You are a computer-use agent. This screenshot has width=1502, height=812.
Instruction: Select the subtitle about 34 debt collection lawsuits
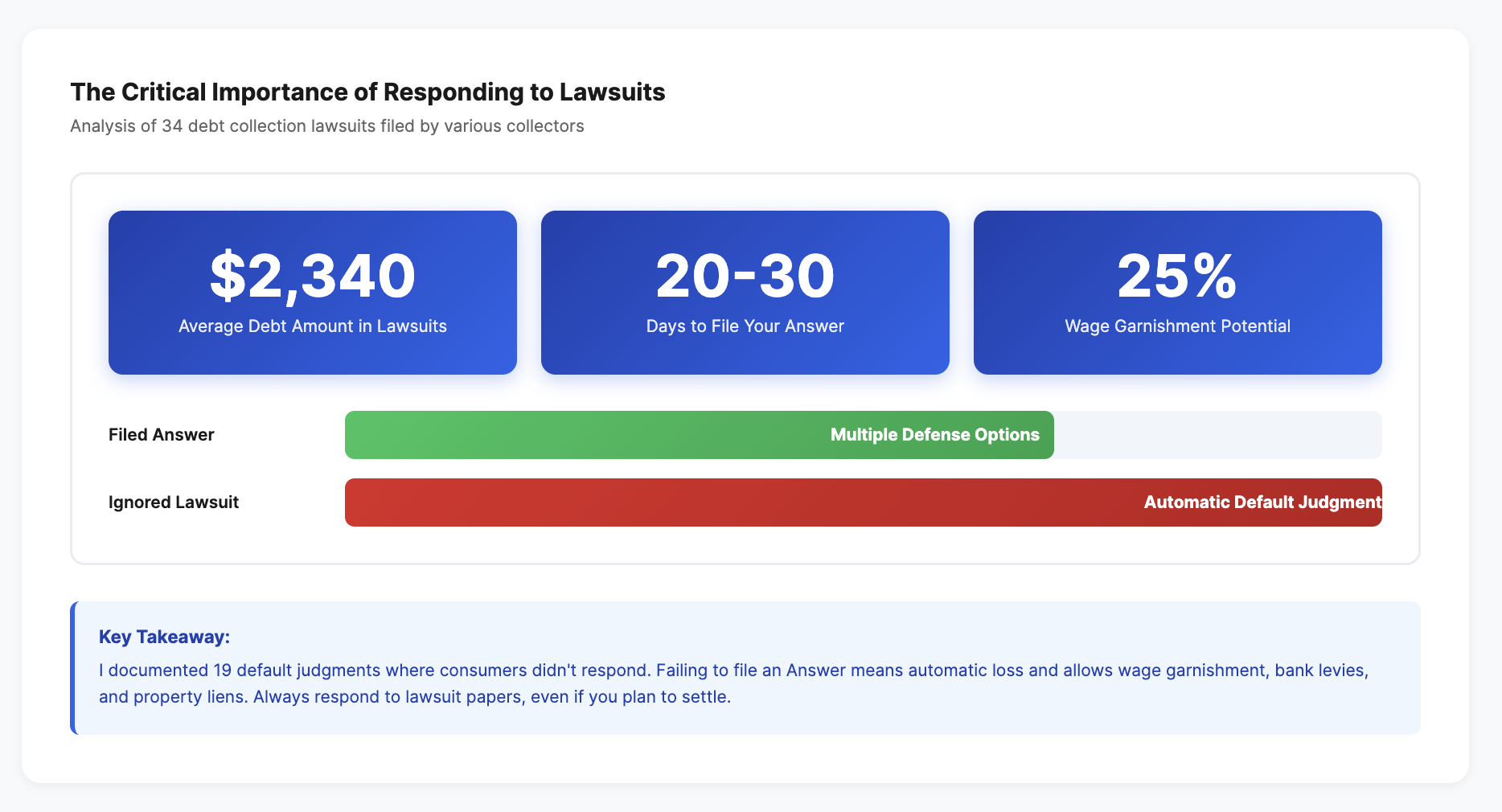(x=327, y=126)
